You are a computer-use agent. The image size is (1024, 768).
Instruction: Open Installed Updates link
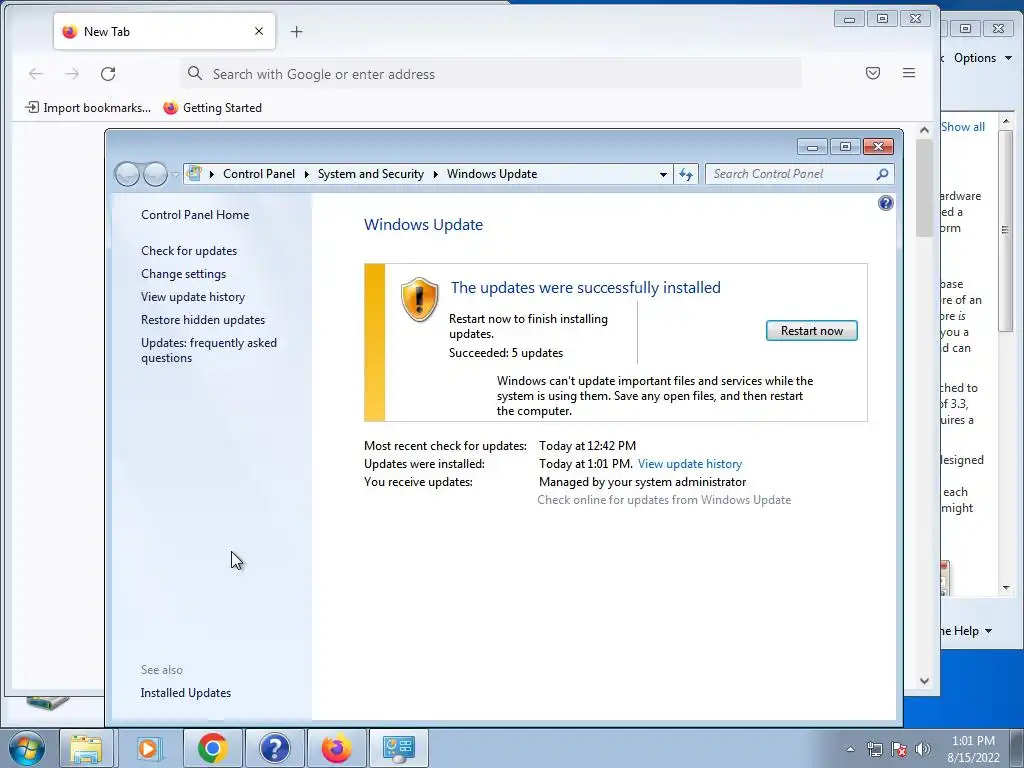coord(185,693)
